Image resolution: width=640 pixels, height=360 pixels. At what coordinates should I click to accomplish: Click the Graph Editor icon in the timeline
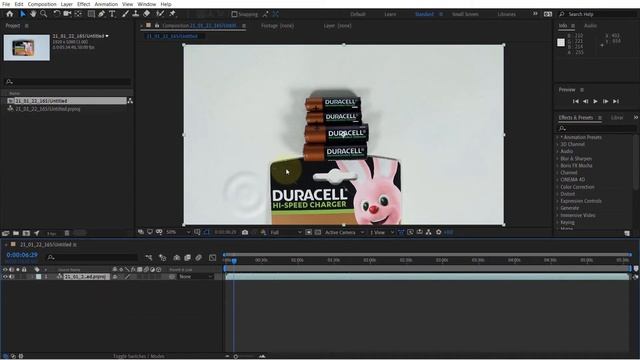[x=213, y=258]
